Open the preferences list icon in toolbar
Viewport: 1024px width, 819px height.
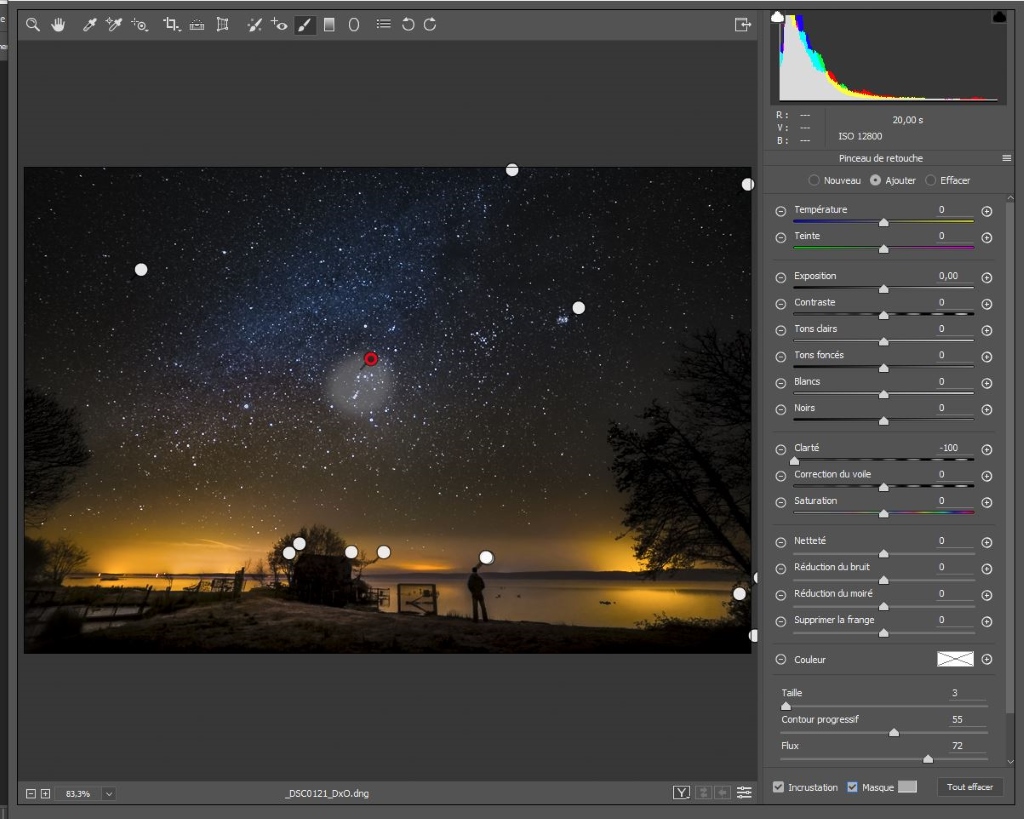pos(383,25)
